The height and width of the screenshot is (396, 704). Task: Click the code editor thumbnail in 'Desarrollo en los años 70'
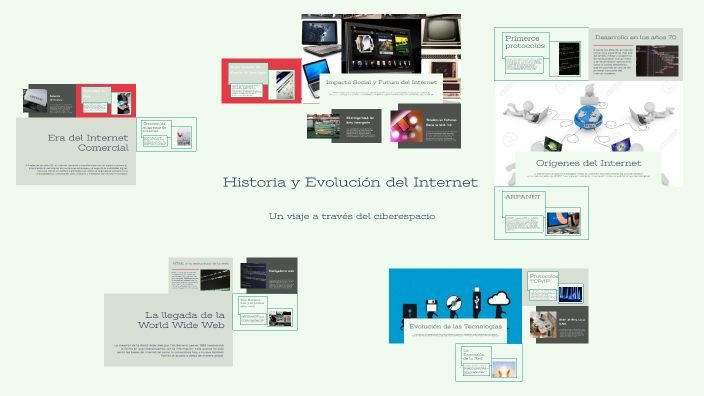[x=657, y=61]
